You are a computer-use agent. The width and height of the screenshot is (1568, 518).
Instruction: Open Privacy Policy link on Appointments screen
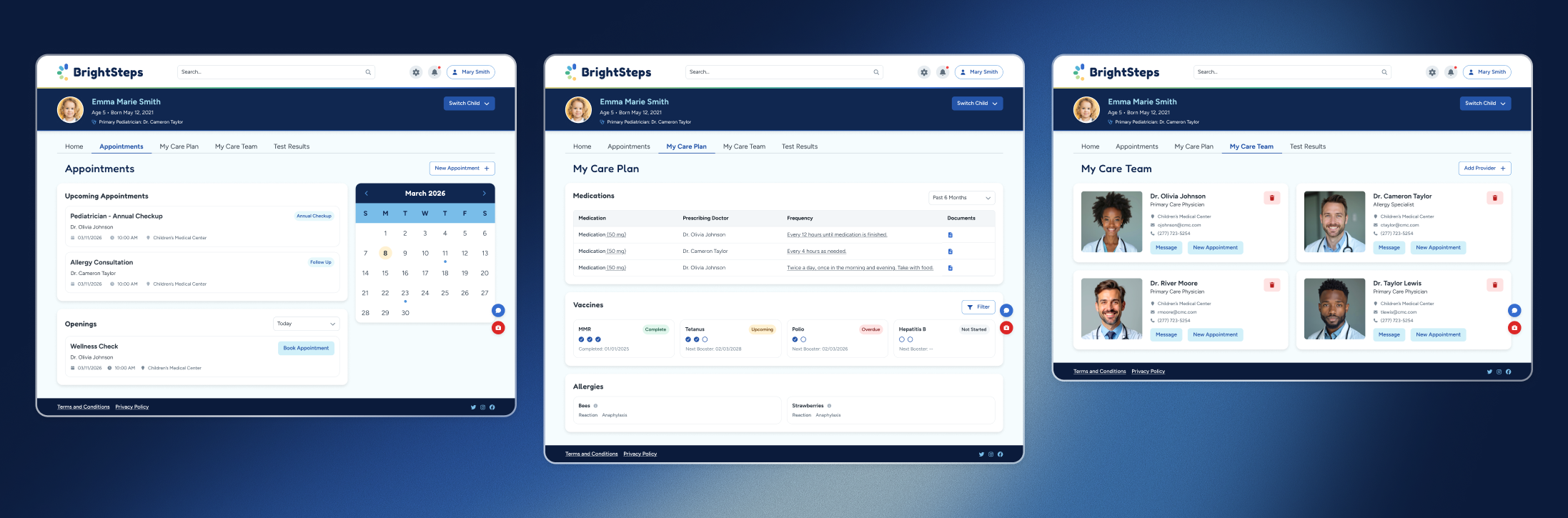pyautogui.click(x=132, y=407)
